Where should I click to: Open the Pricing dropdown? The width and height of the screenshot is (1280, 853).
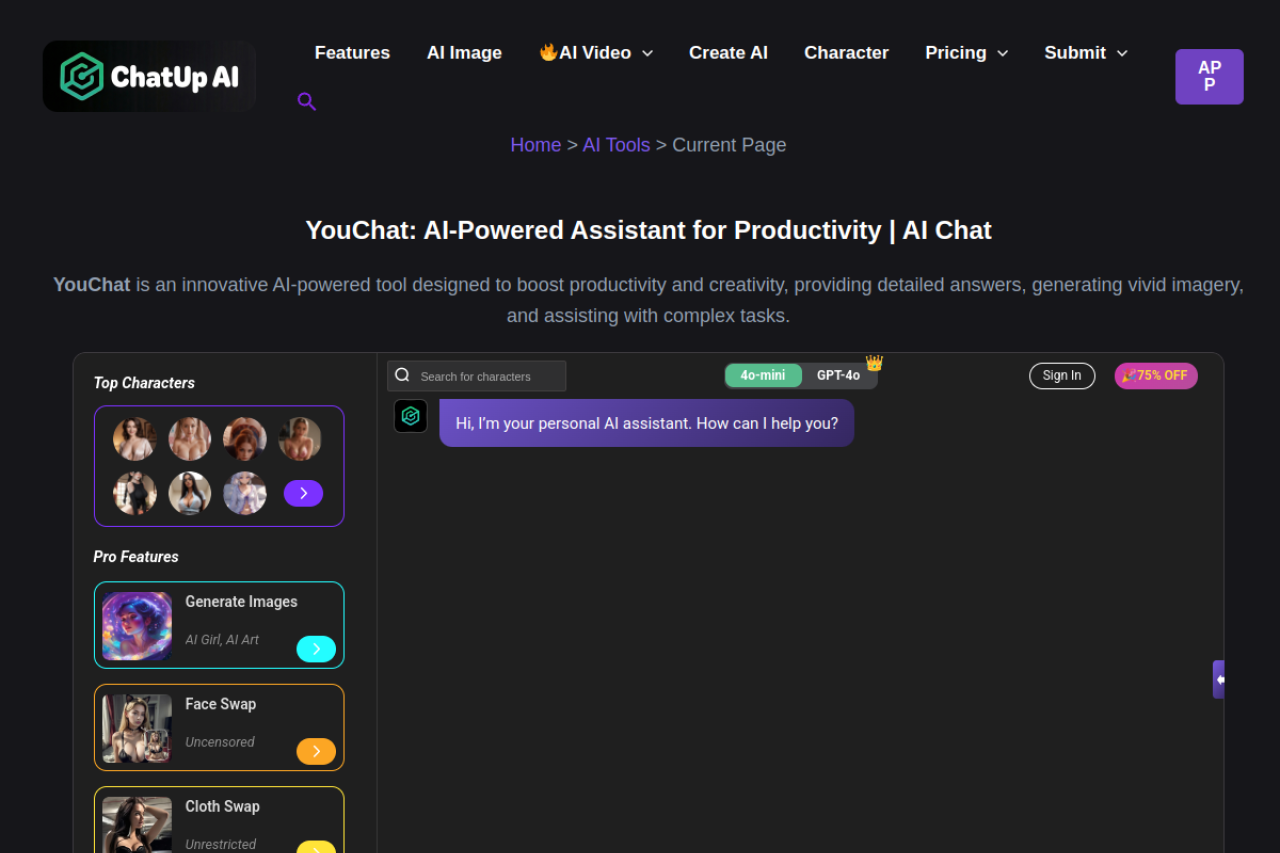966,52
